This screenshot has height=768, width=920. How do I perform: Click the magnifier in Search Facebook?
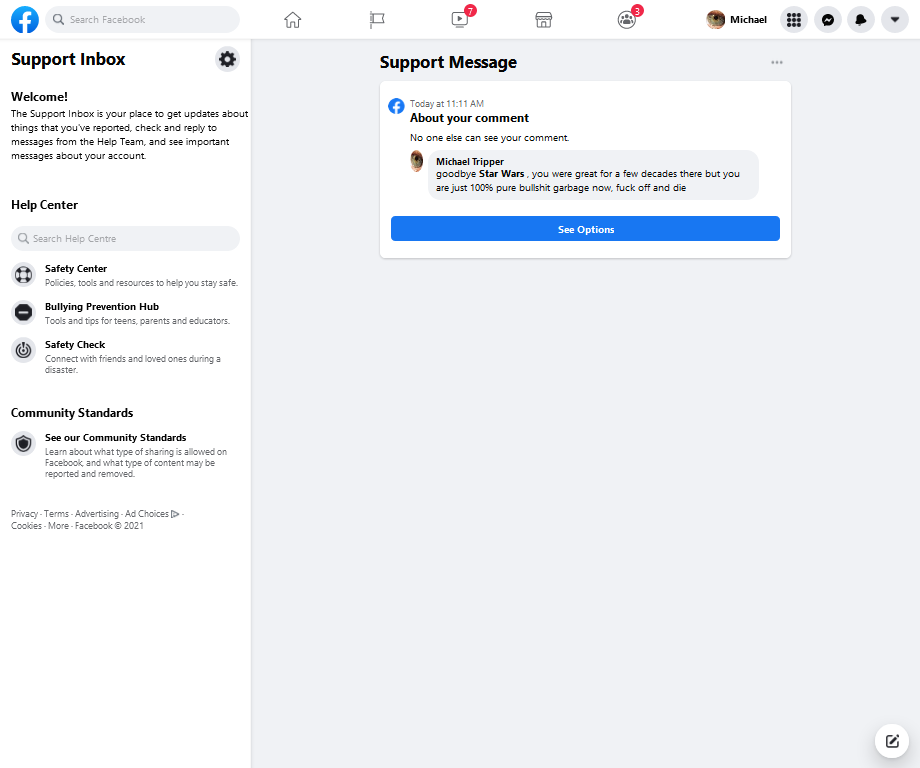click(x=58, y=19)
